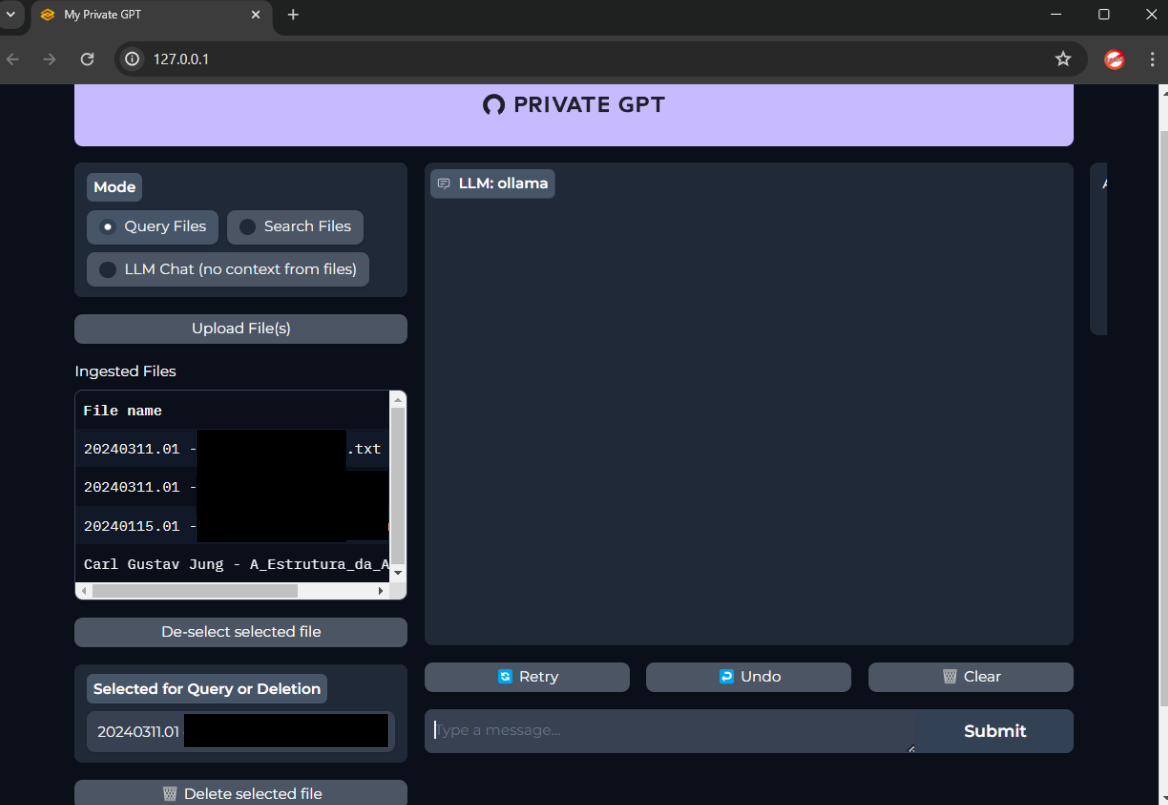The height and width of the screenshot is (805, 1168).
Task: Click the selected file 20240311.01 field
Action: 241,731
